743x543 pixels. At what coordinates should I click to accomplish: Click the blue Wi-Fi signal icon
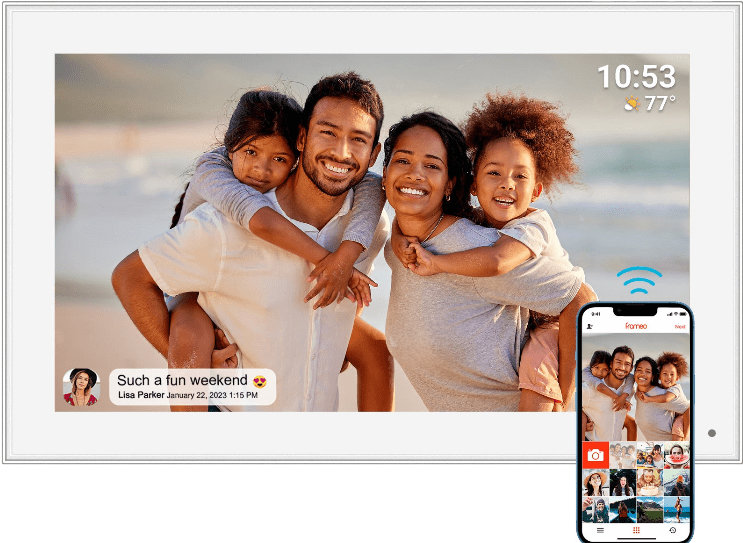pos(639,280)
